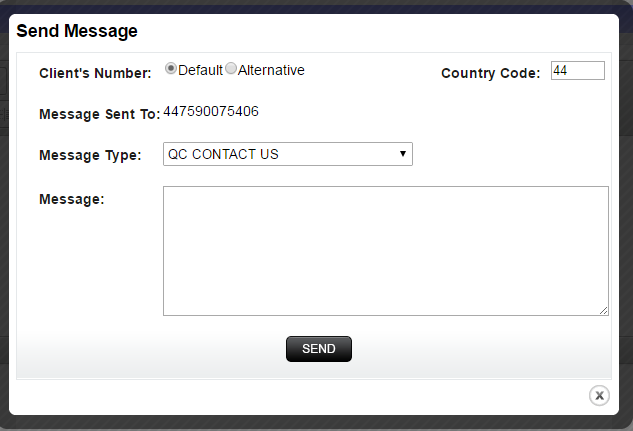Click the "Message:" field label
This screenshot has height=431, width=633.
[x=71, y=199]
